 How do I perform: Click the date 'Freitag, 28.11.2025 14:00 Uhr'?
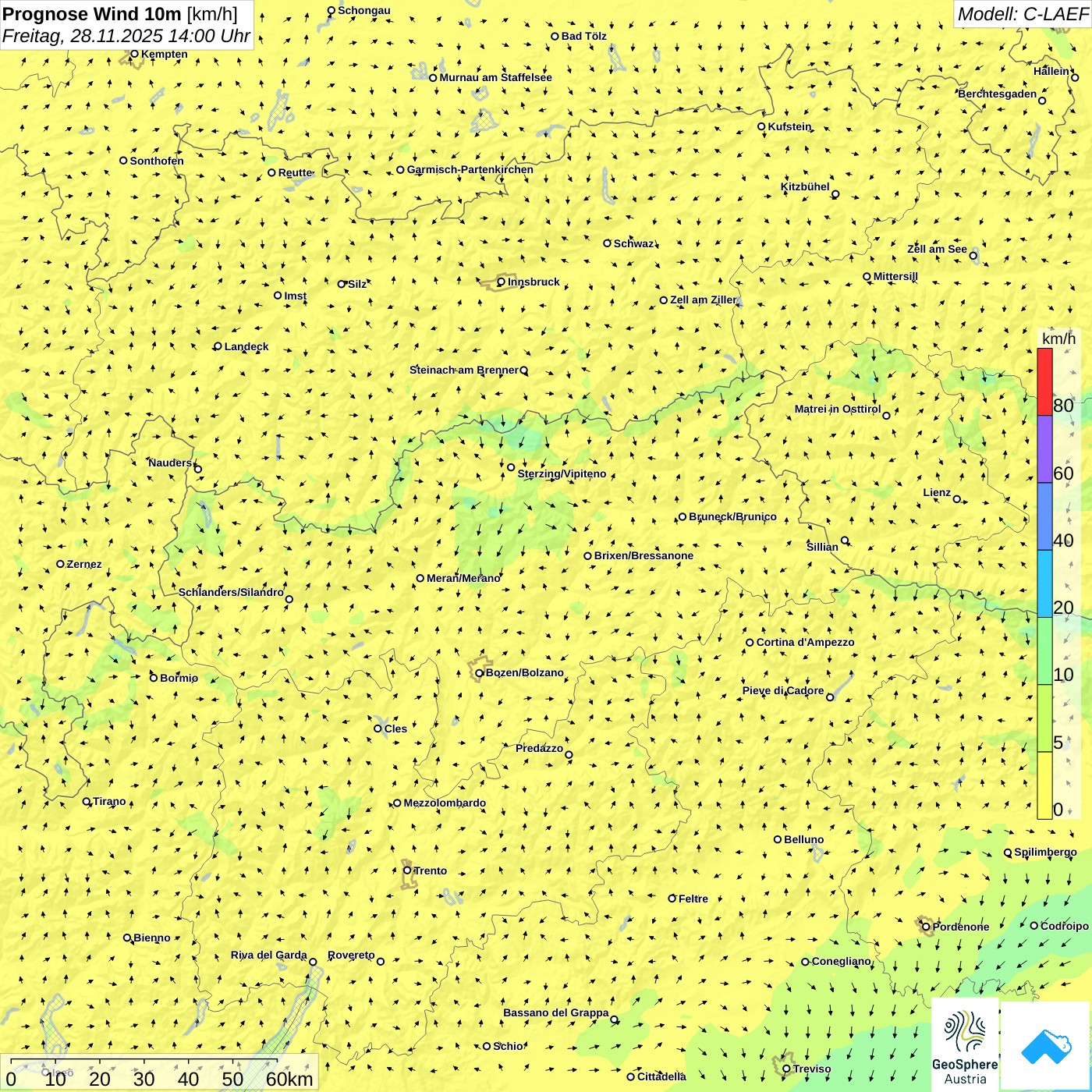click(126, 36)
